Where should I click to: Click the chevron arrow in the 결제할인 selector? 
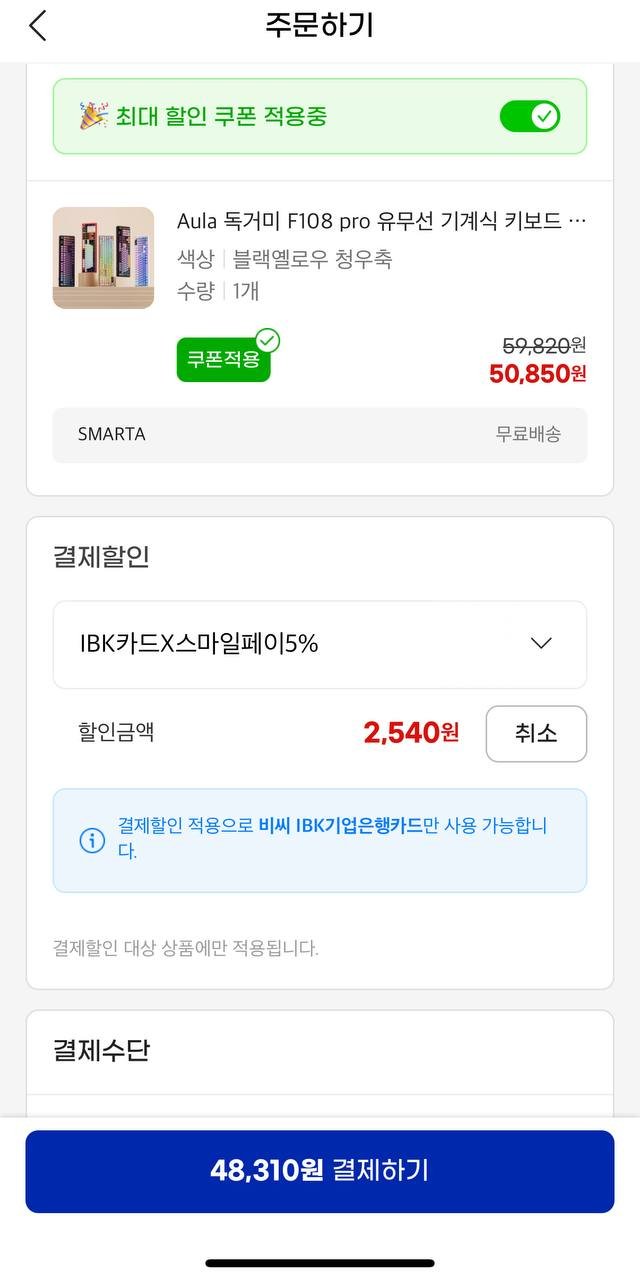(x=541, y=643)
